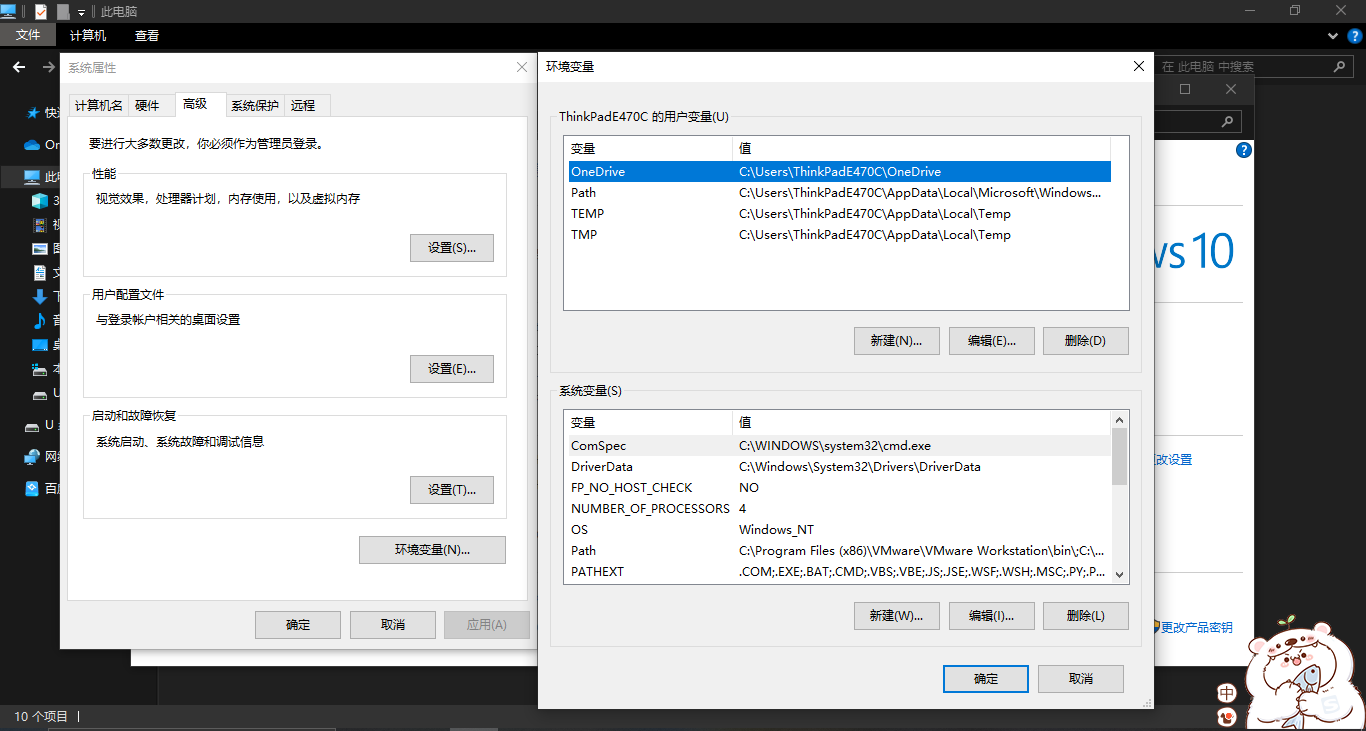Click 删除(L) for system variables
Viewport: 1366px width, 731px height.
coord(1086,615)
